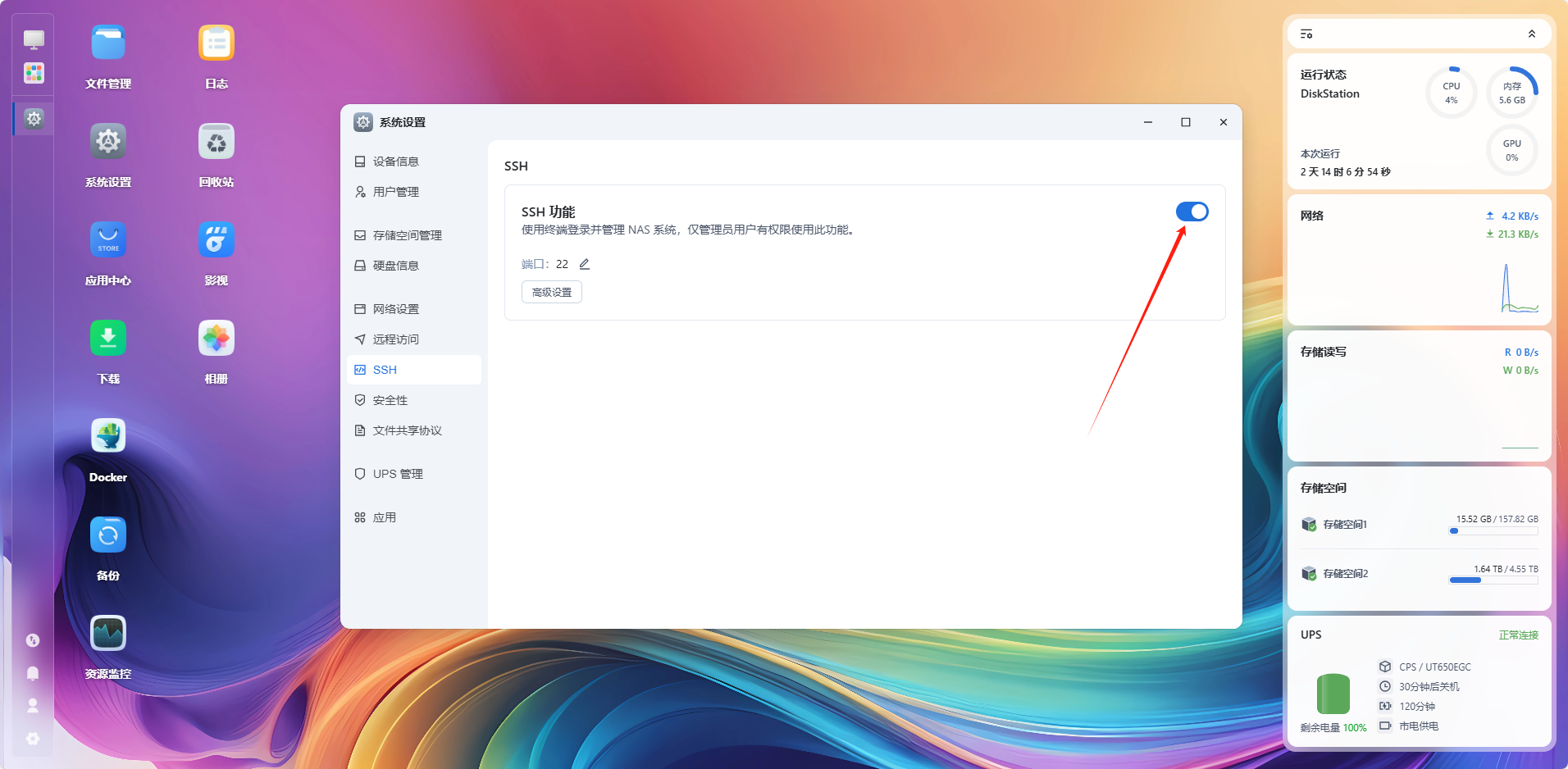Go to 用户管理 settings page

point(396,192)
